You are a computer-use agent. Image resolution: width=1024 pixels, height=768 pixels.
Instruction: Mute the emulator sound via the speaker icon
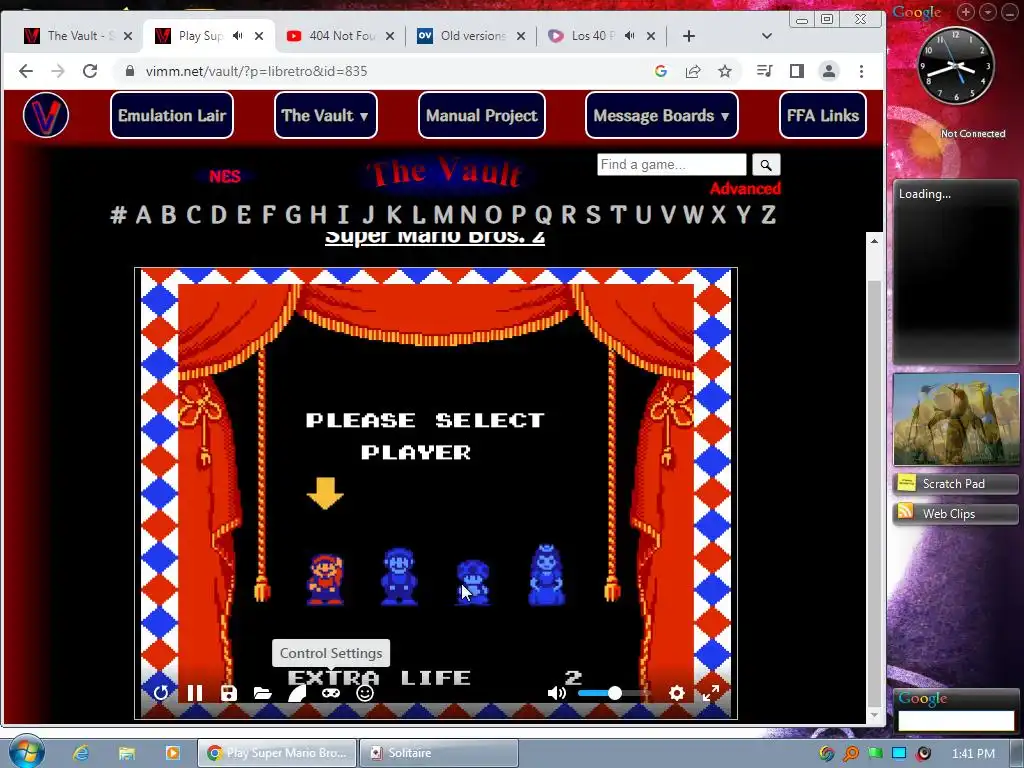(x=556, y=693)
